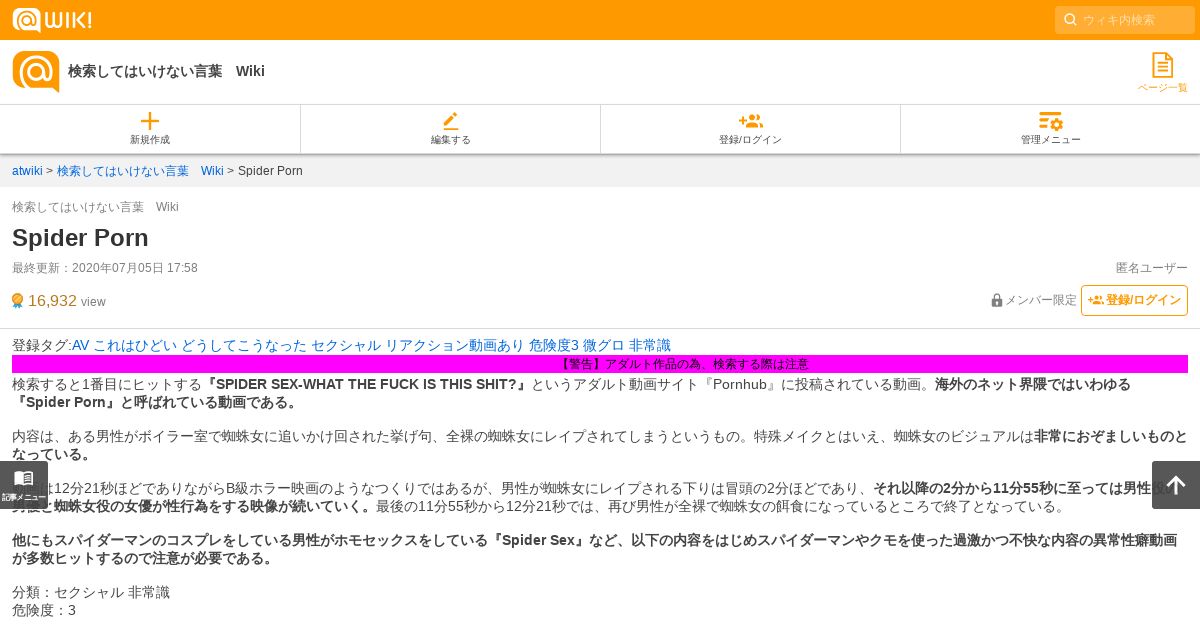
Task: Click the 16,932 view count
Action: coord(52,301)
